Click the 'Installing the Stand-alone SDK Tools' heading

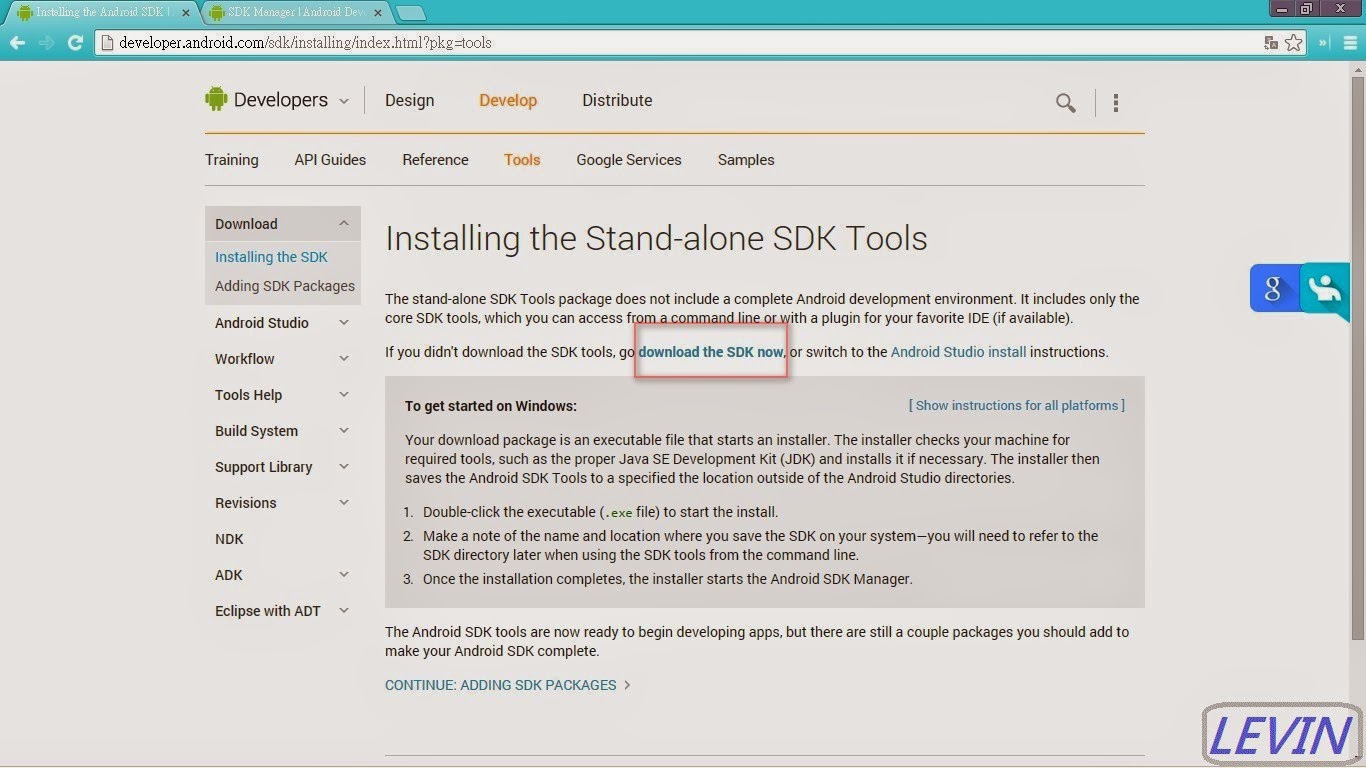(657, 239)
